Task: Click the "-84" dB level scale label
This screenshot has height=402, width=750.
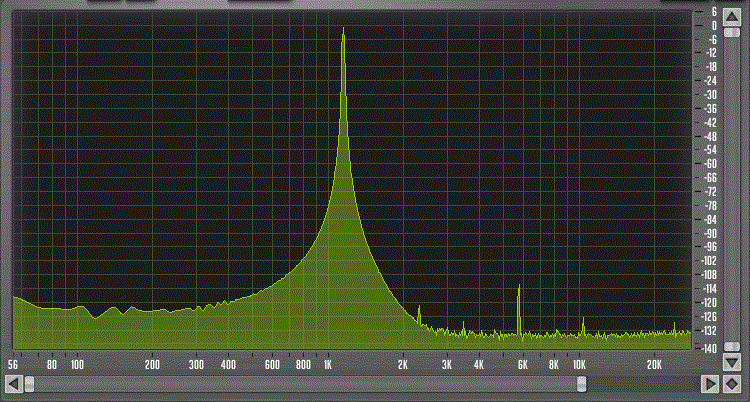Action: [711, 219]
